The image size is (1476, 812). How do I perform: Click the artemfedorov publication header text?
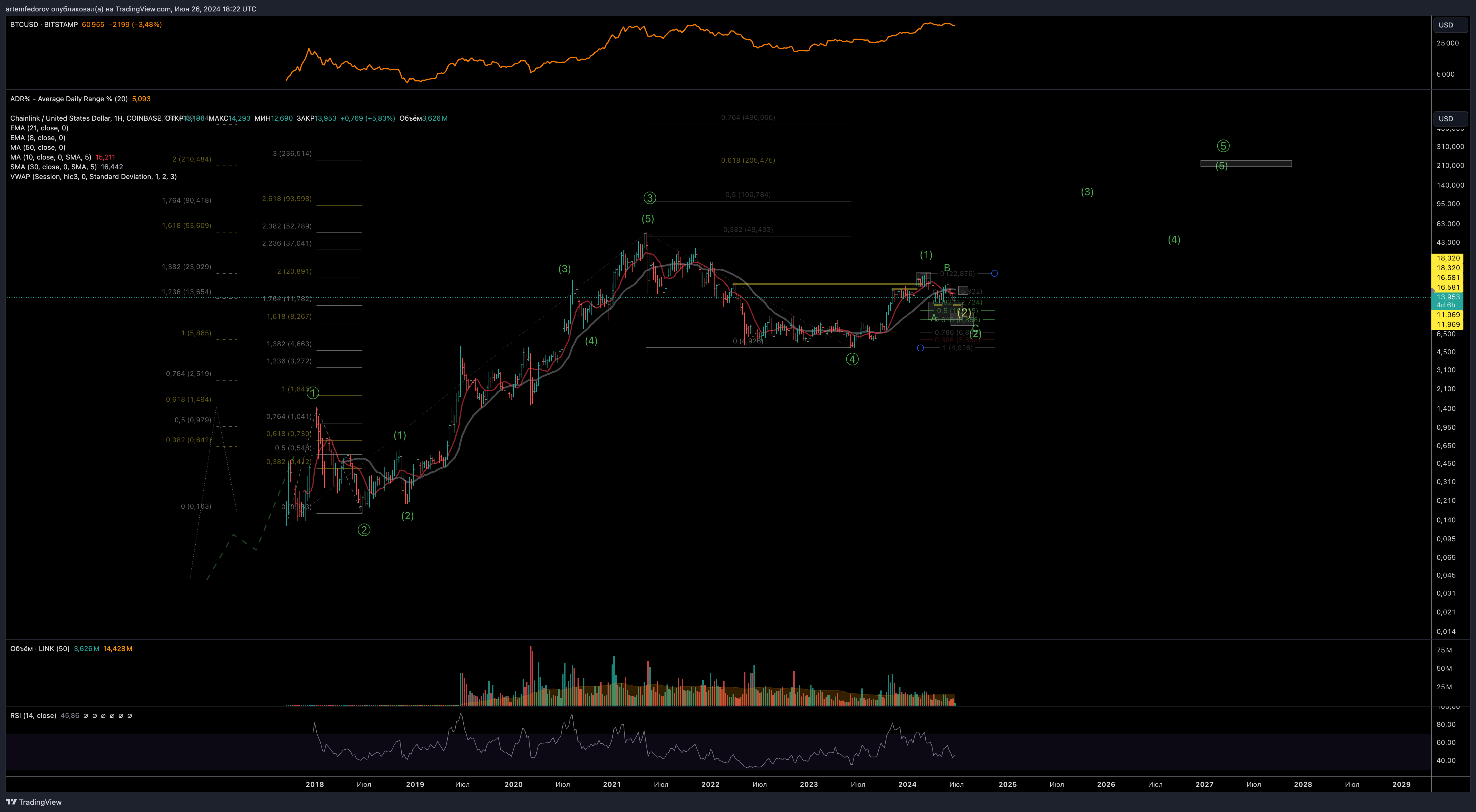[x=131, y=9]
